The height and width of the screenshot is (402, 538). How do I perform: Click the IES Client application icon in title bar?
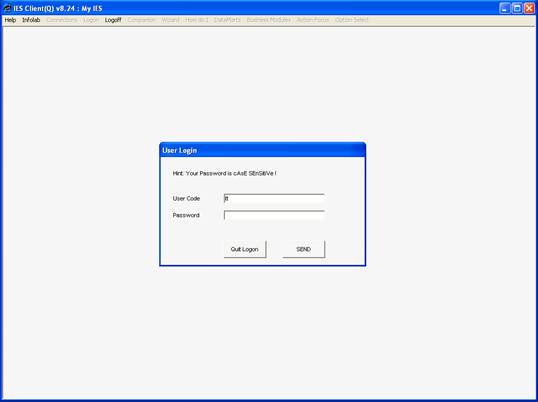point(7,8)
